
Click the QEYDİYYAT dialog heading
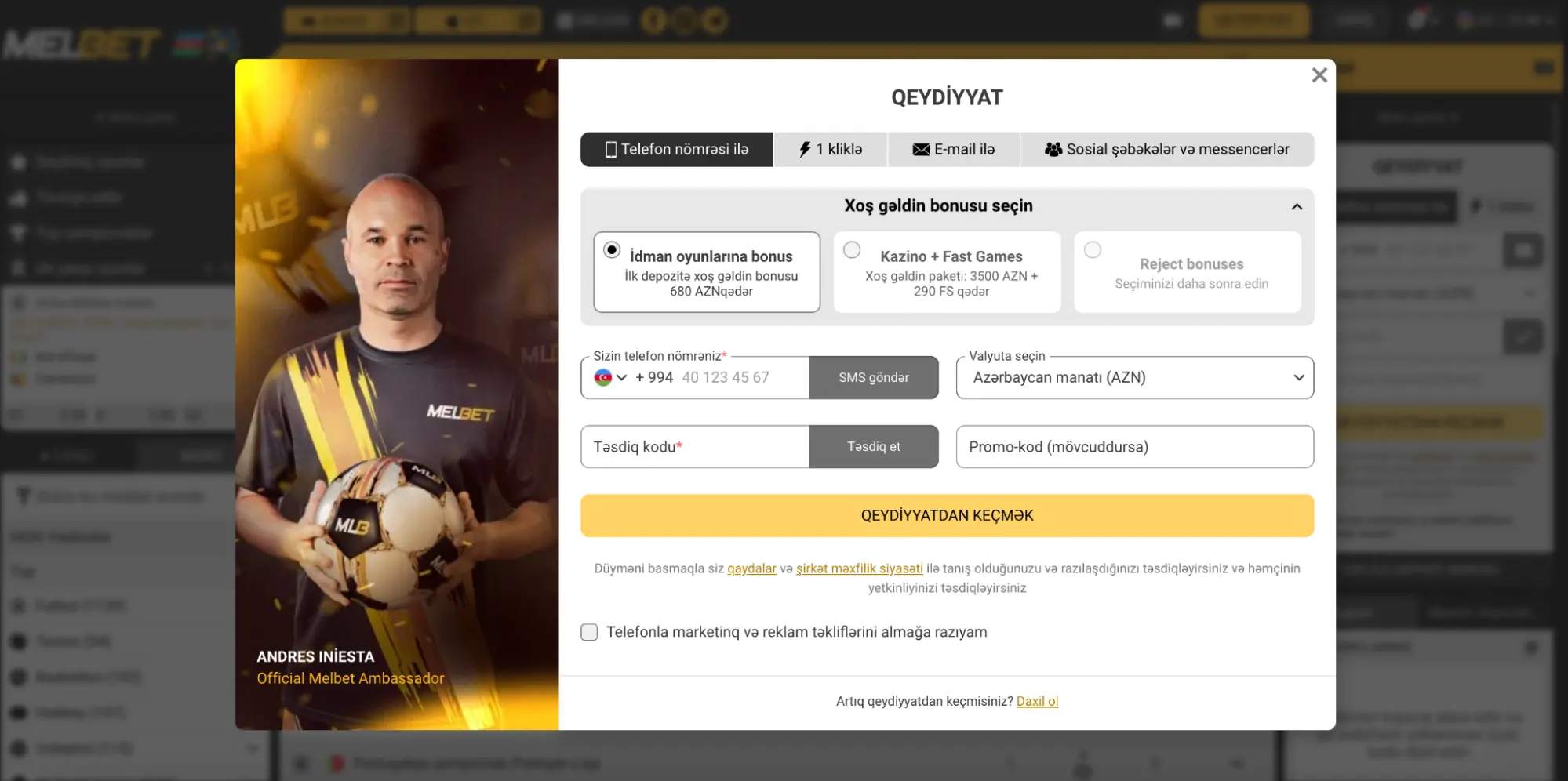pos(947,97)
